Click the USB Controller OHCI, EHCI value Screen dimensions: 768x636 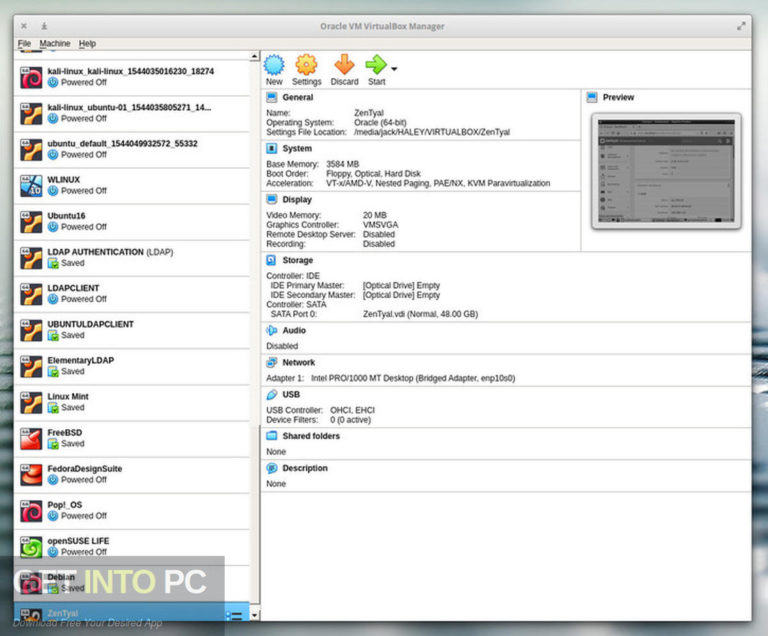[352, 411]
